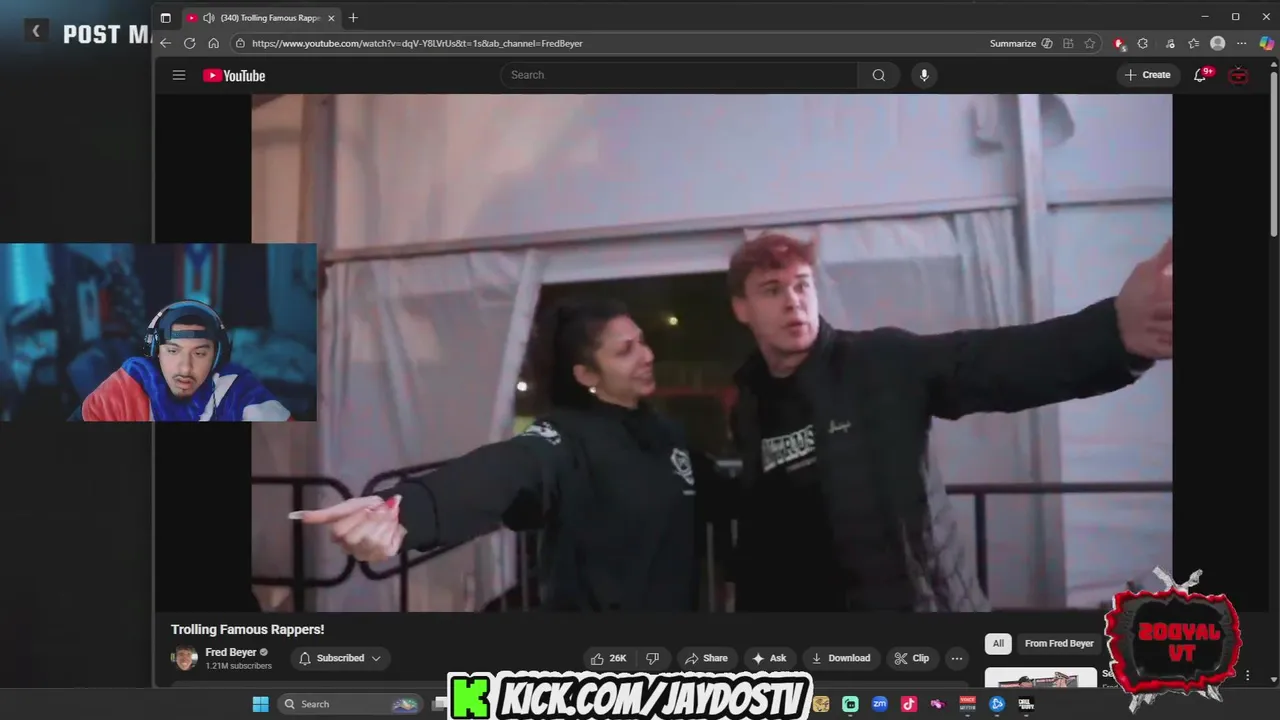The height and width of the screenshot is (720, 1280).
Task: Mute the tab using speaker icon
Action: [208, 18]
